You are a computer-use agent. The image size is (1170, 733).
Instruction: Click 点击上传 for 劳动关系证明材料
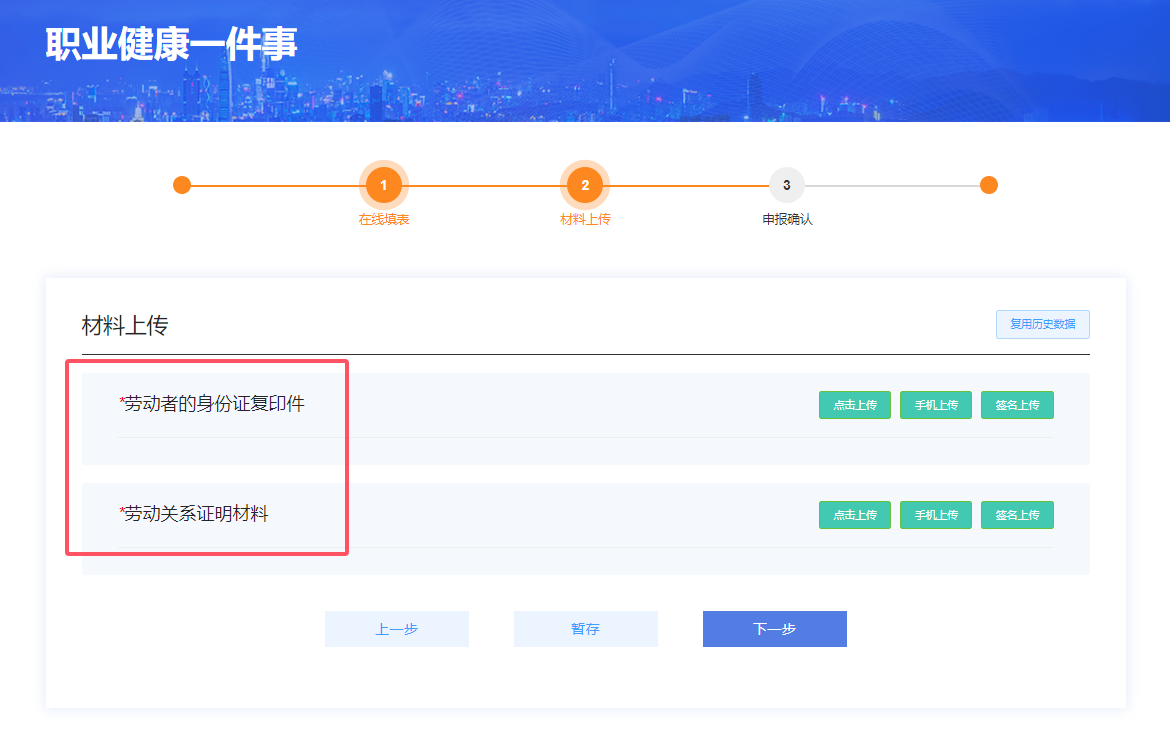pos(855,515)
